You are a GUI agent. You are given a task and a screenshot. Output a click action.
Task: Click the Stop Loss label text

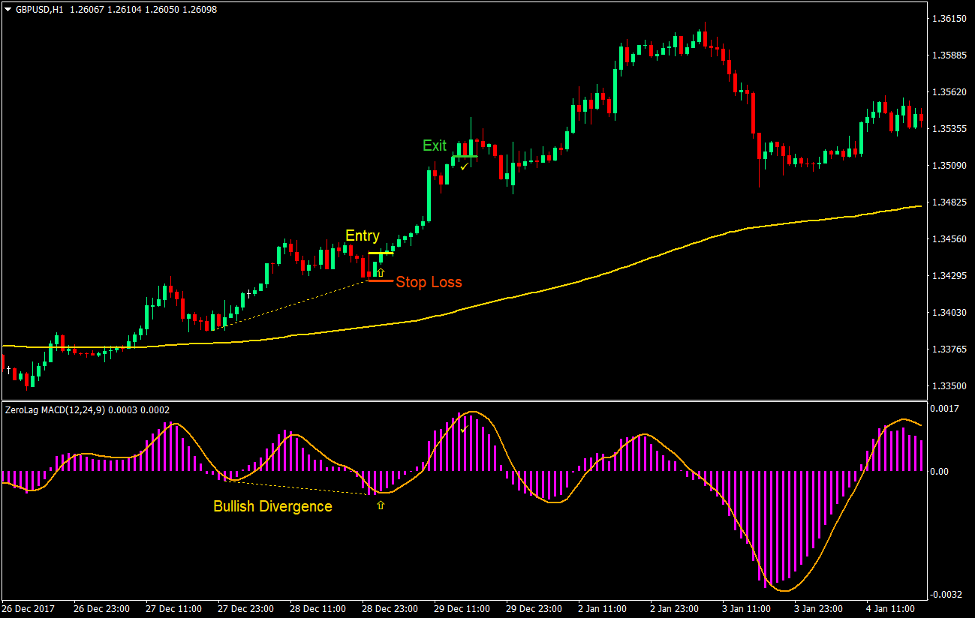coord(430,282)
